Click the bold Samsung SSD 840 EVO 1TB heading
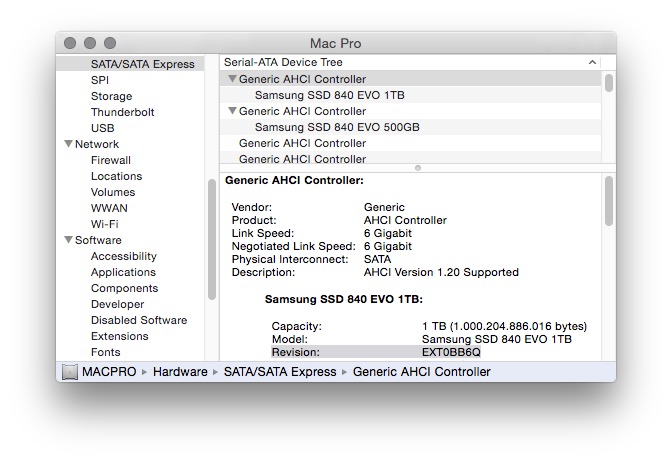672x462 pixels. (x=344, y=299)
